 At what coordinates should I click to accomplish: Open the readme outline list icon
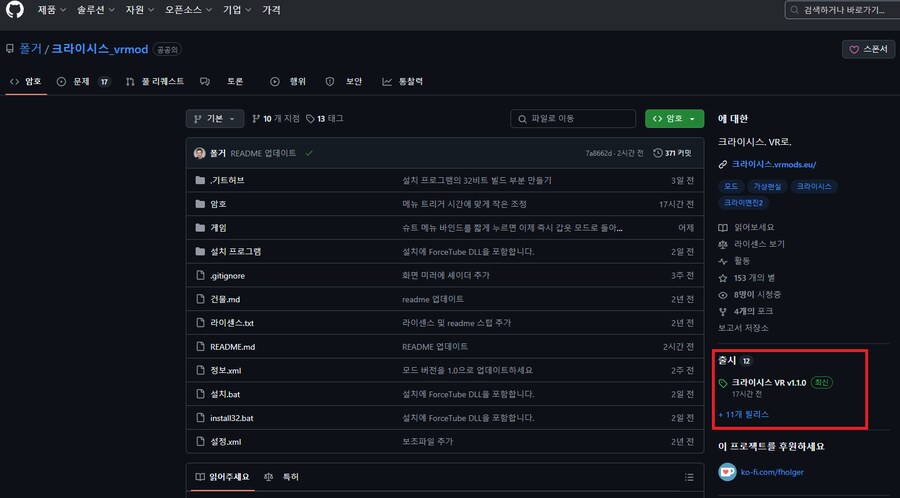(689, 477)
